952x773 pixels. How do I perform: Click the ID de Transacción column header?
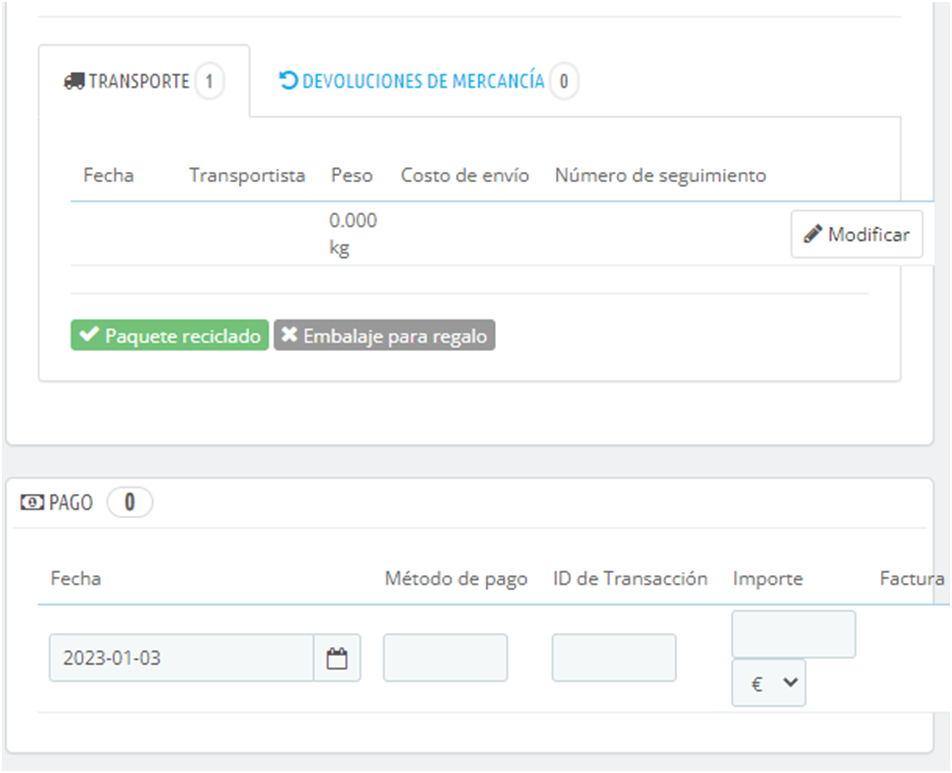630,578
